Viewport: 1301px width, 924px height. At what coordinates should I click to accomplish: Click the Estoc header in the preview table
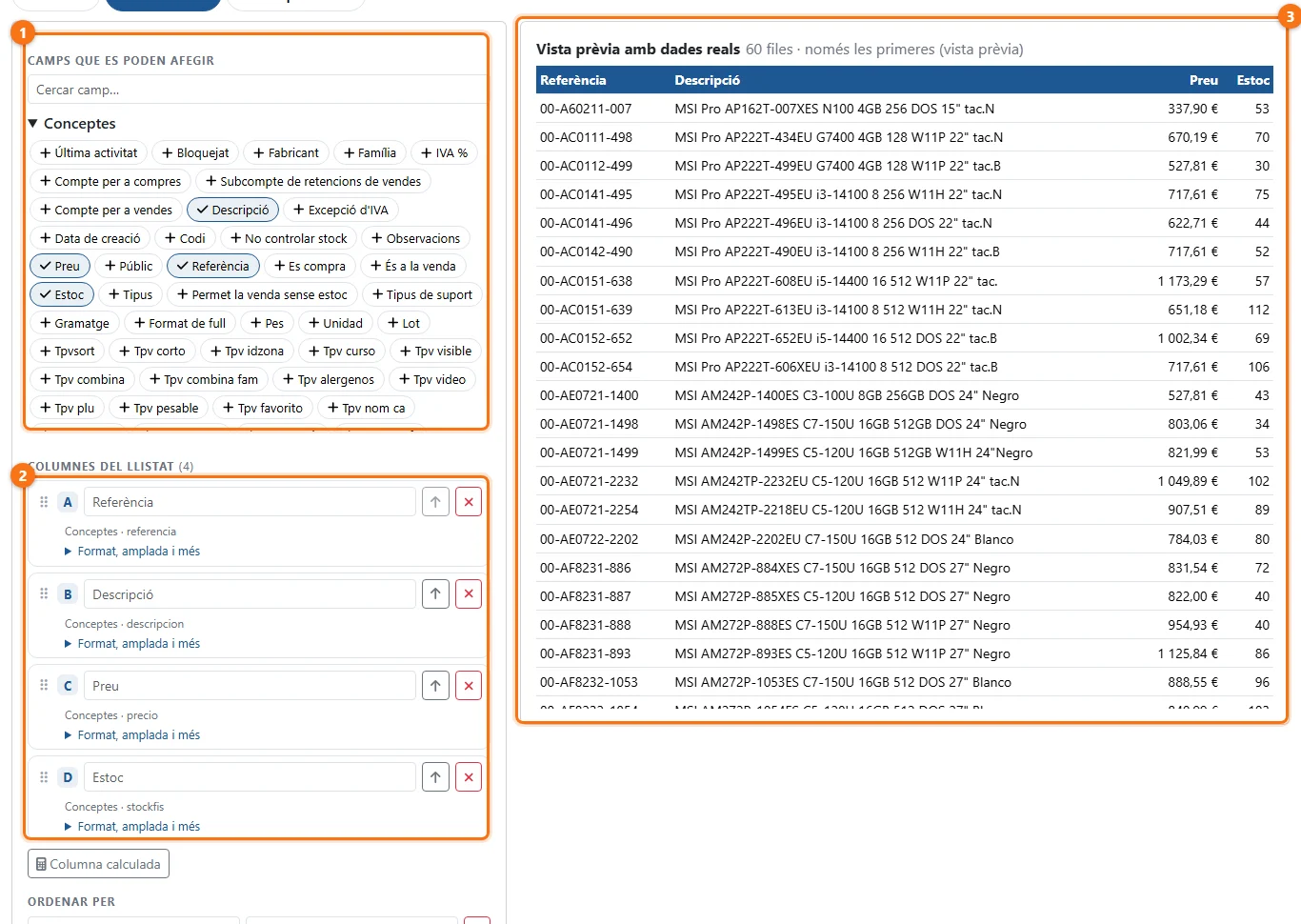tap(1252, 80)
